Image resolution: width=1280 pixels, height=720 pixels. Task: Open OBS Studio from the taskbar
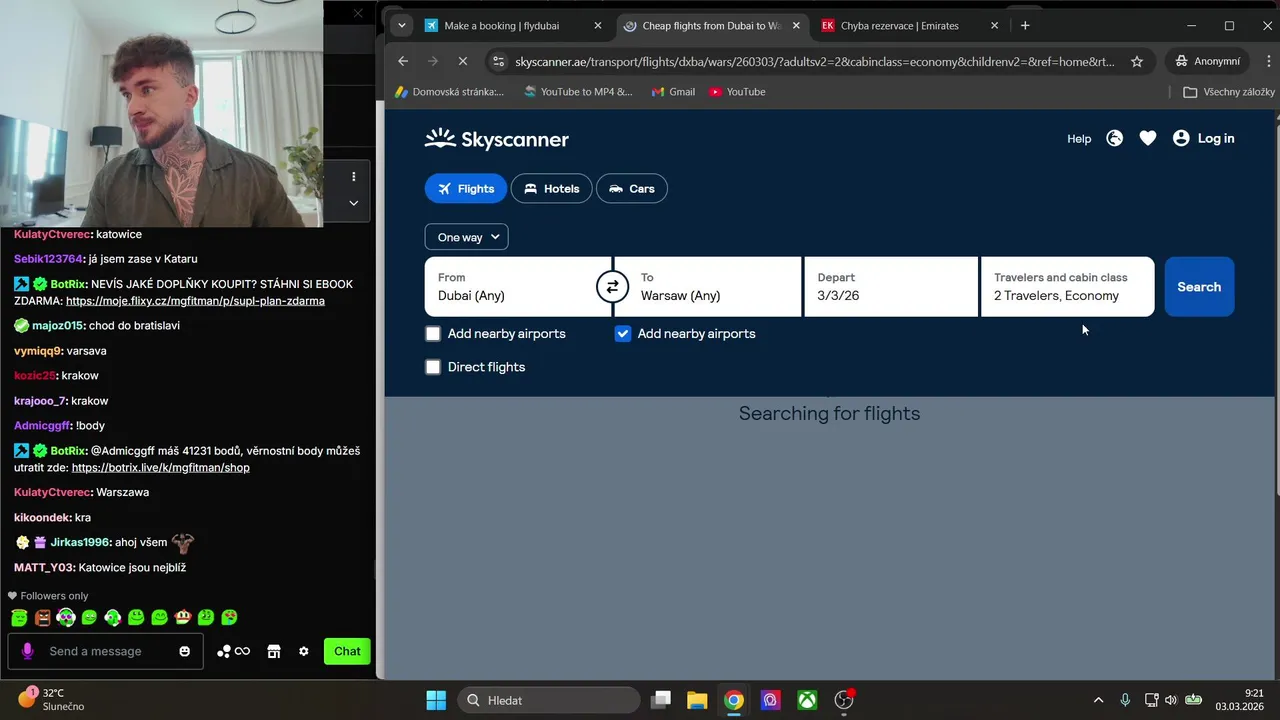pos(844,700)
